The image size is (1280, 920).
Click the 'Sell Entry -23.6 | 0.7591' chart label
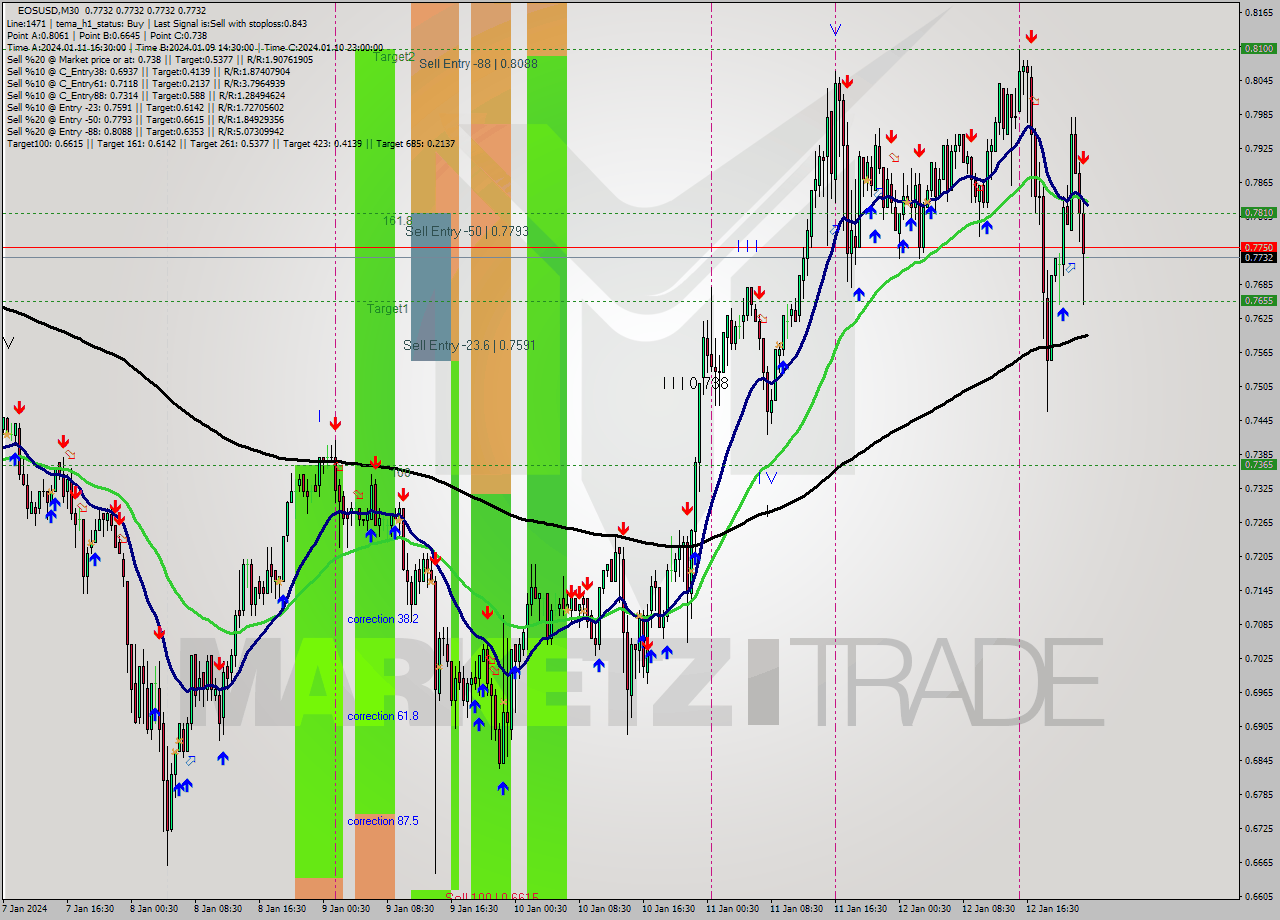click(469, 345)
